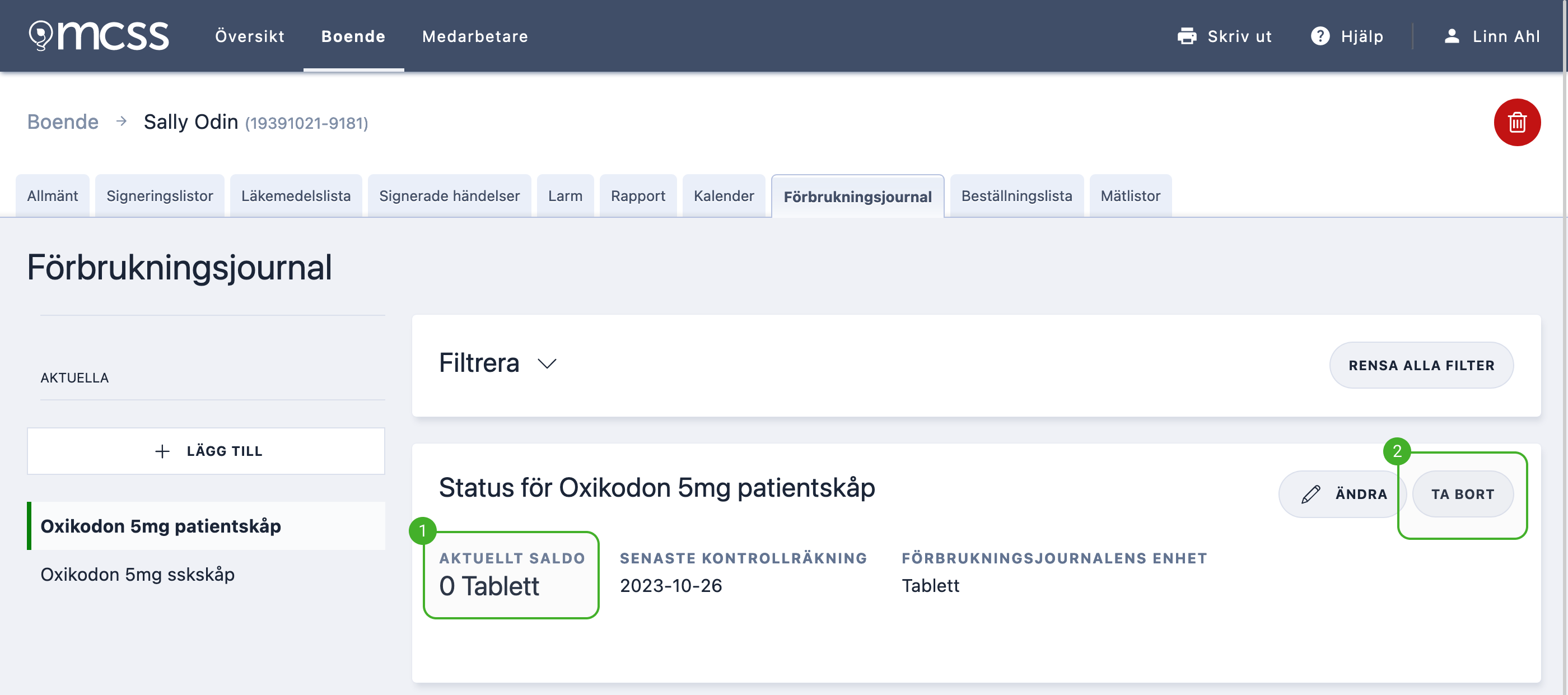This screenshot has height=695, width=1568.
Task: Go back to Boende breadcrumb
Action: tap(63, 122)
